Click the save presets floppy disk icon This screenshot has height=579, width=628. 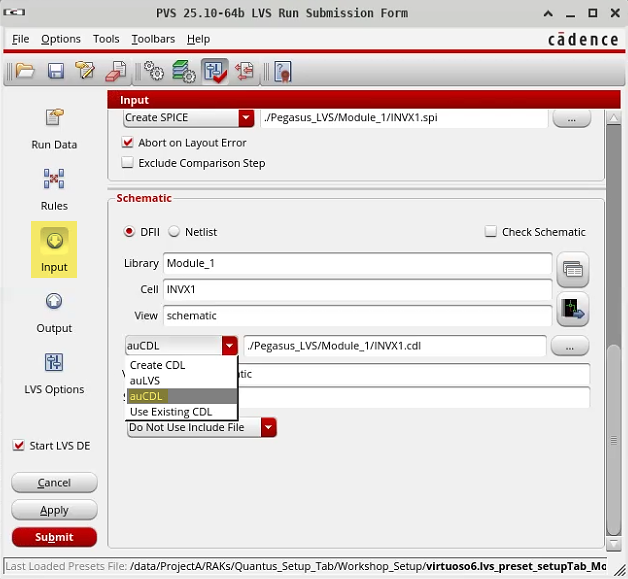point(56,71)
